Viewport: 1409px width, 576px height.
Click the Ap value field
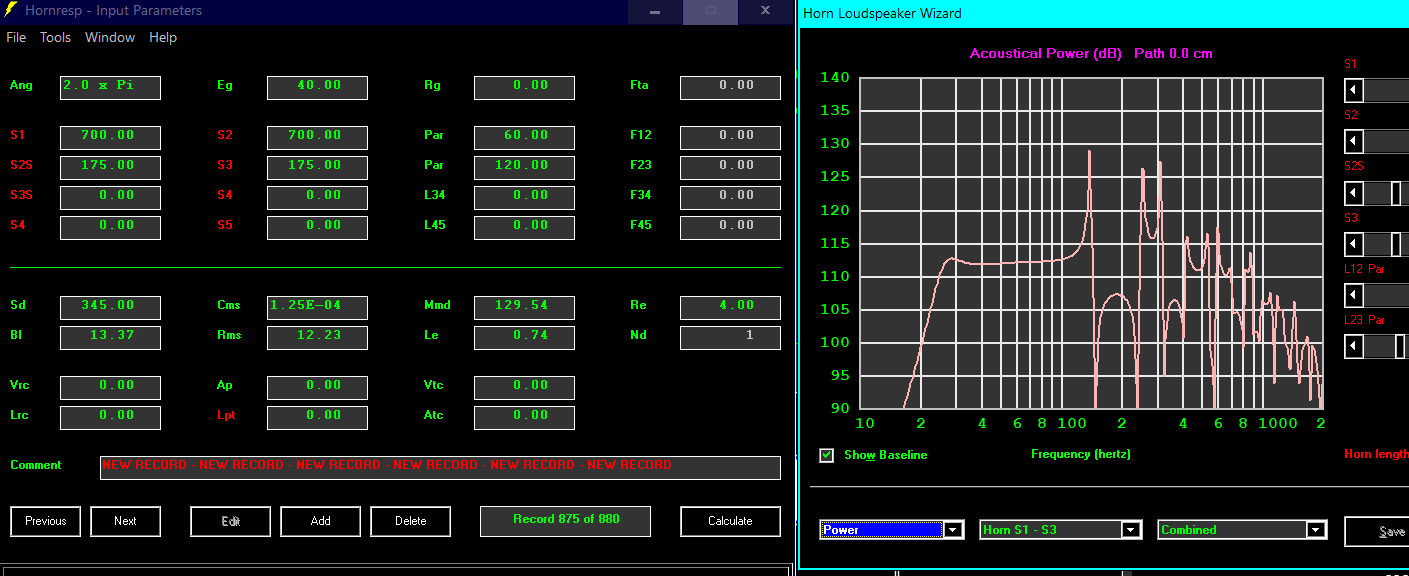click(x=317, y=387)
